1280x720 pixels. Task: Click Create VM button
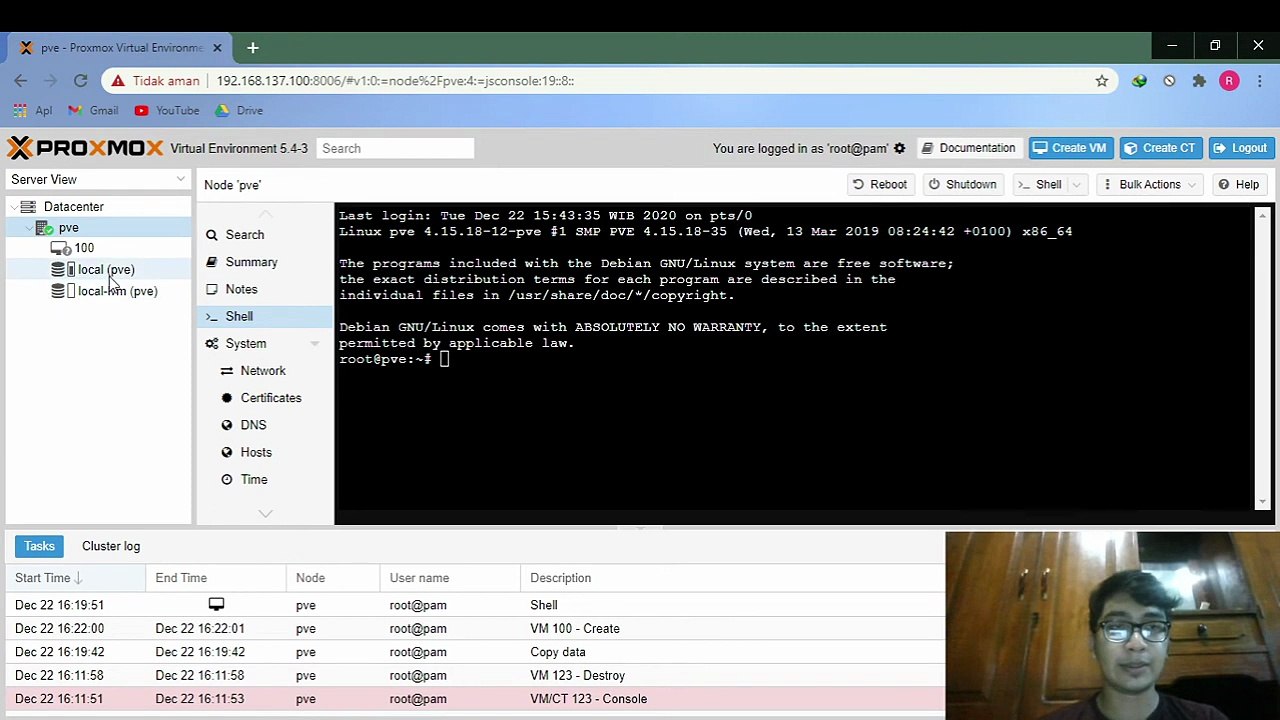(1070, 148)
